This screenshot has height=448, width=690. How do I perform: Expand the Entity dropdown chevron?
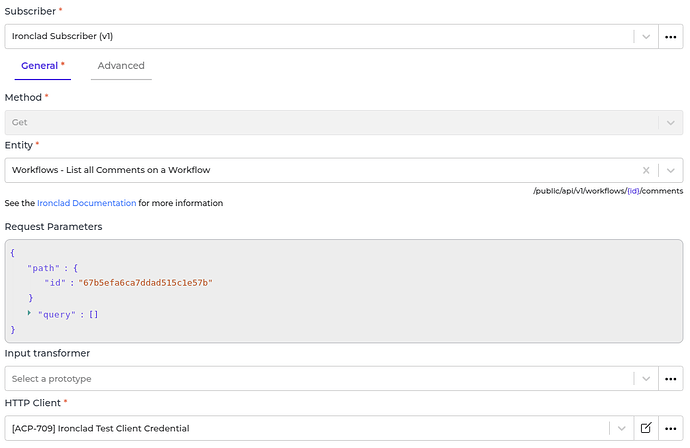tap(670, 170)
